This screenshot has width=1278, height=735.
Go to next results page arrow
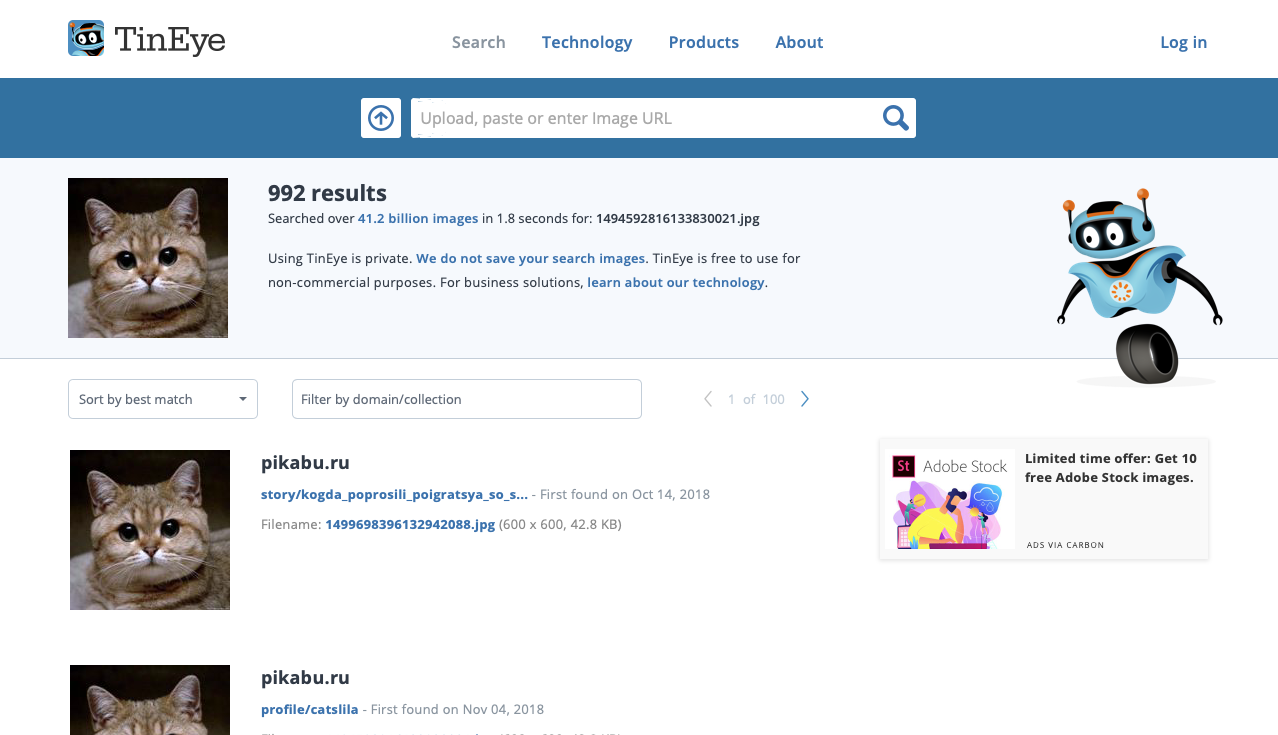point(805,399)
